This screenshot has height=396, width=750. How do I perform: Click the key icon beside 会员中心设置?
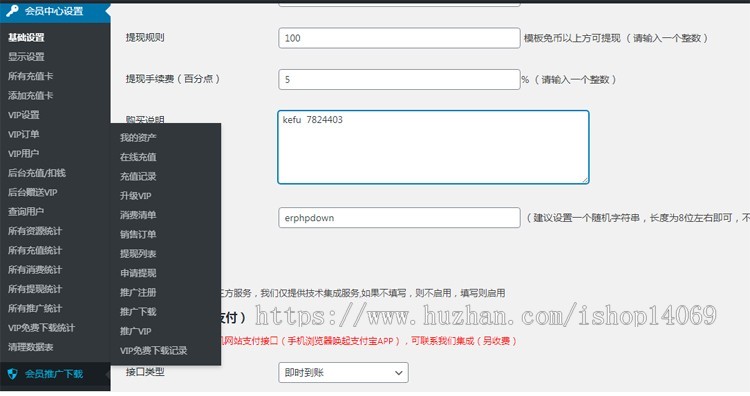click(12, 11)
